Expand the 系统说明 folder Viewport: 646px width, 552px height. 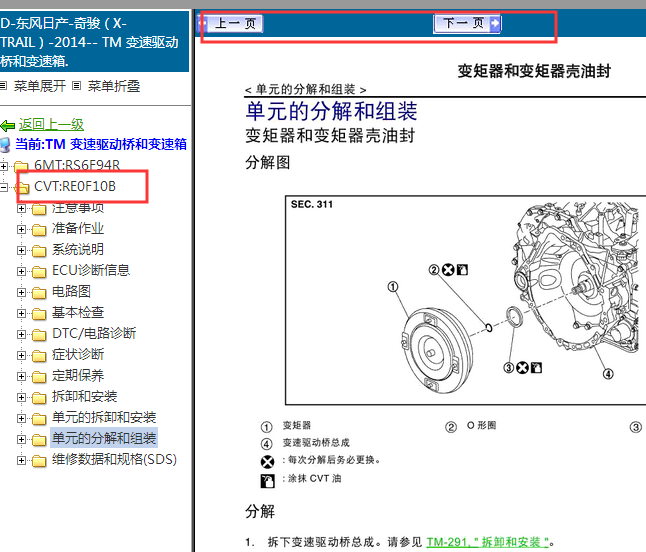(x=21, y=250)
